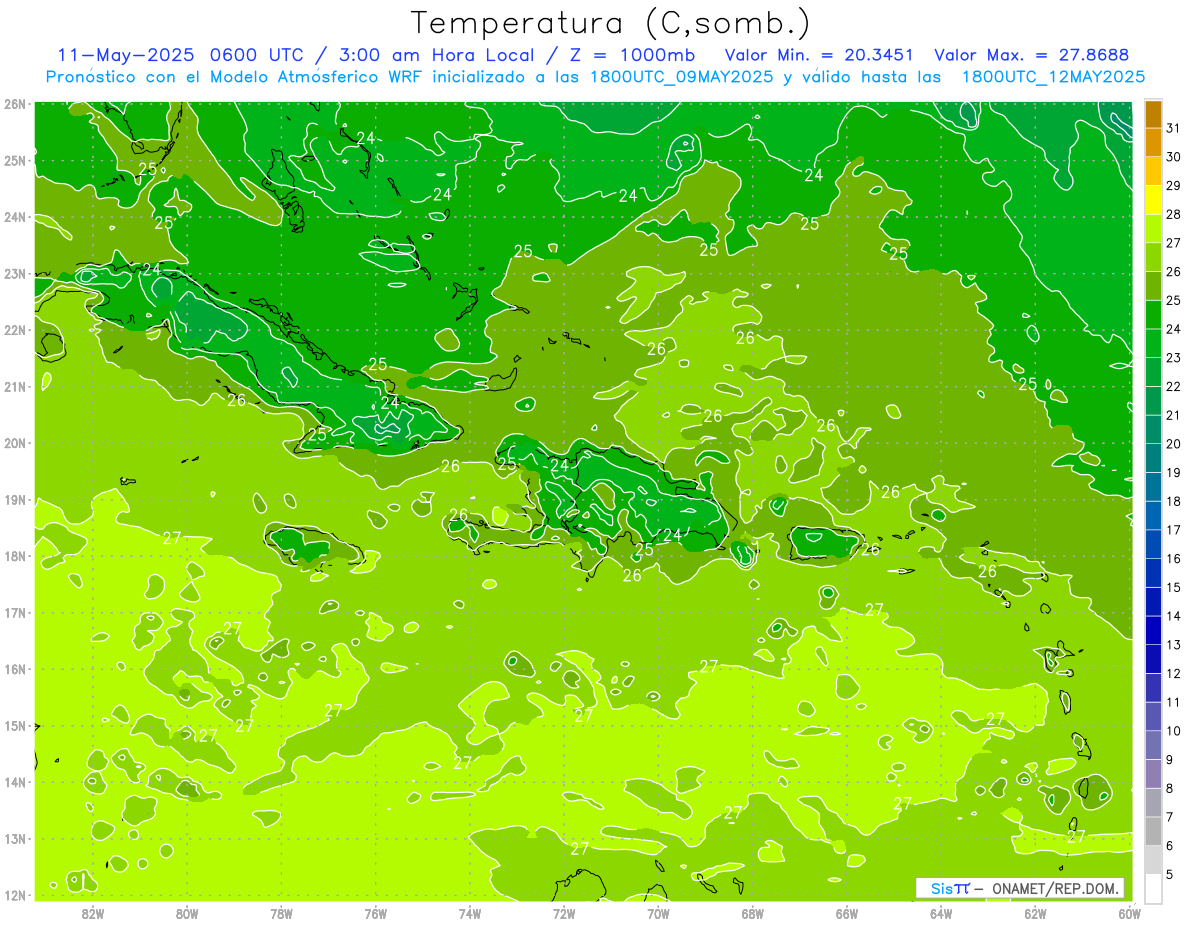Click the '17N' latitude axis label
Viewport: 1200px width, 927px height.
(15, 612)
